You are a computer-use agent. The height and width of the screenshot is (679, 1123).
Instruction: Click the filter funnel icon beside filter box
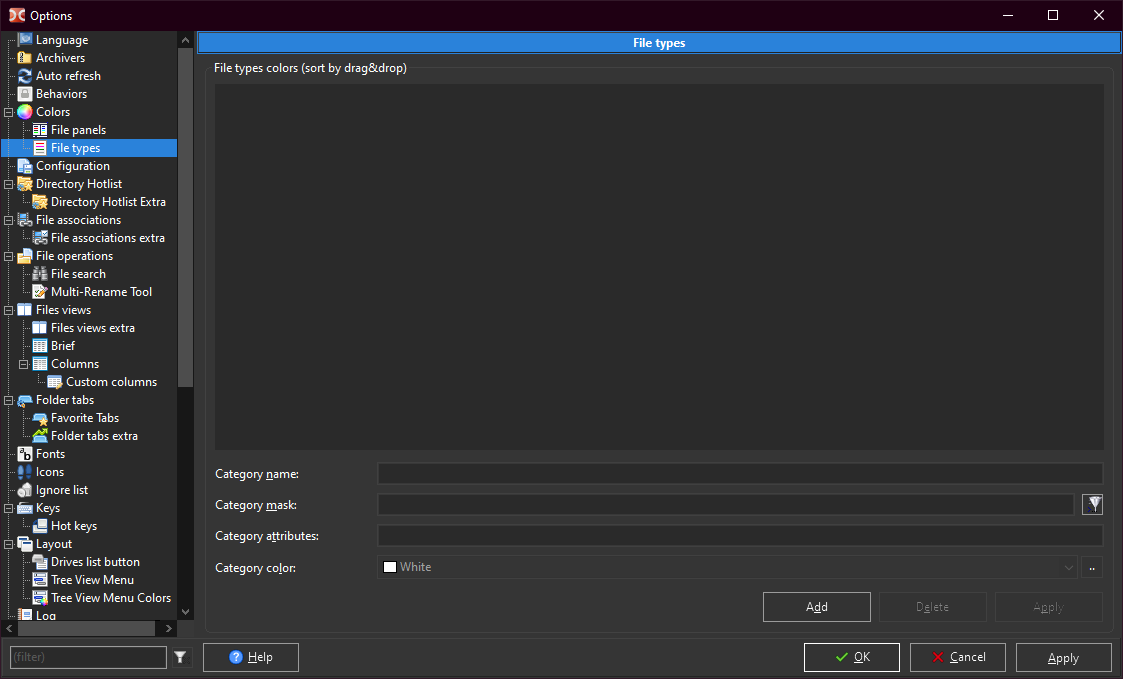click(180, 657)
